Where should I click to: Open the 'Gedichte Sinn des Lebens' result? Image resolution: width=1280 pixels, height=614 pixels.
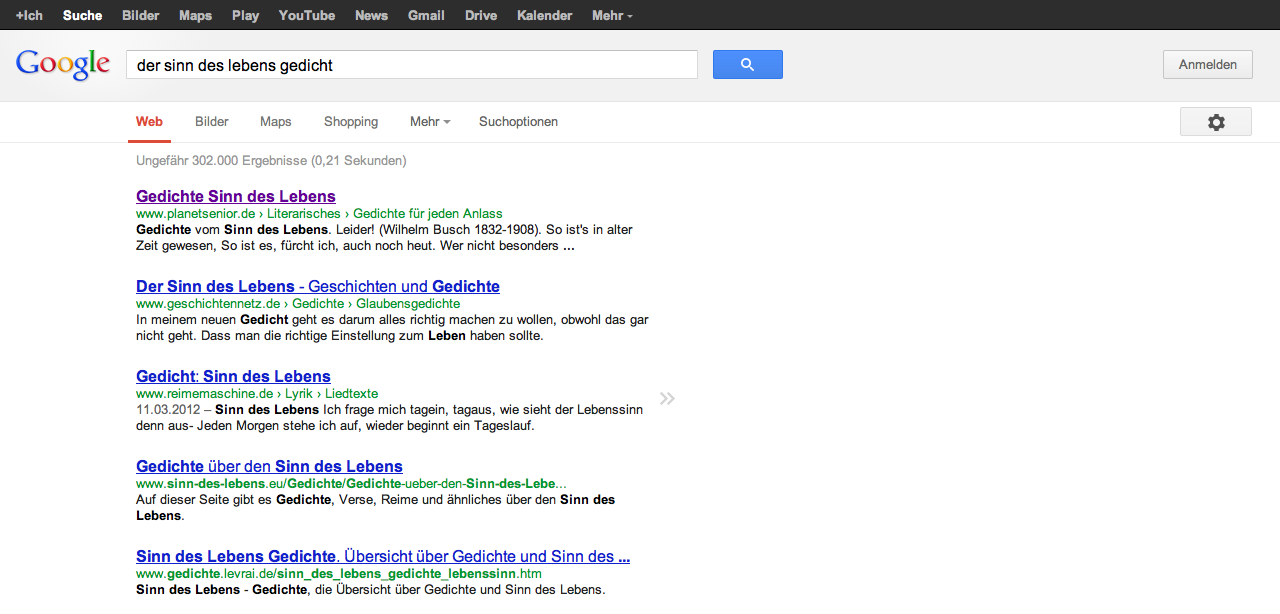(x=236, y=196)
